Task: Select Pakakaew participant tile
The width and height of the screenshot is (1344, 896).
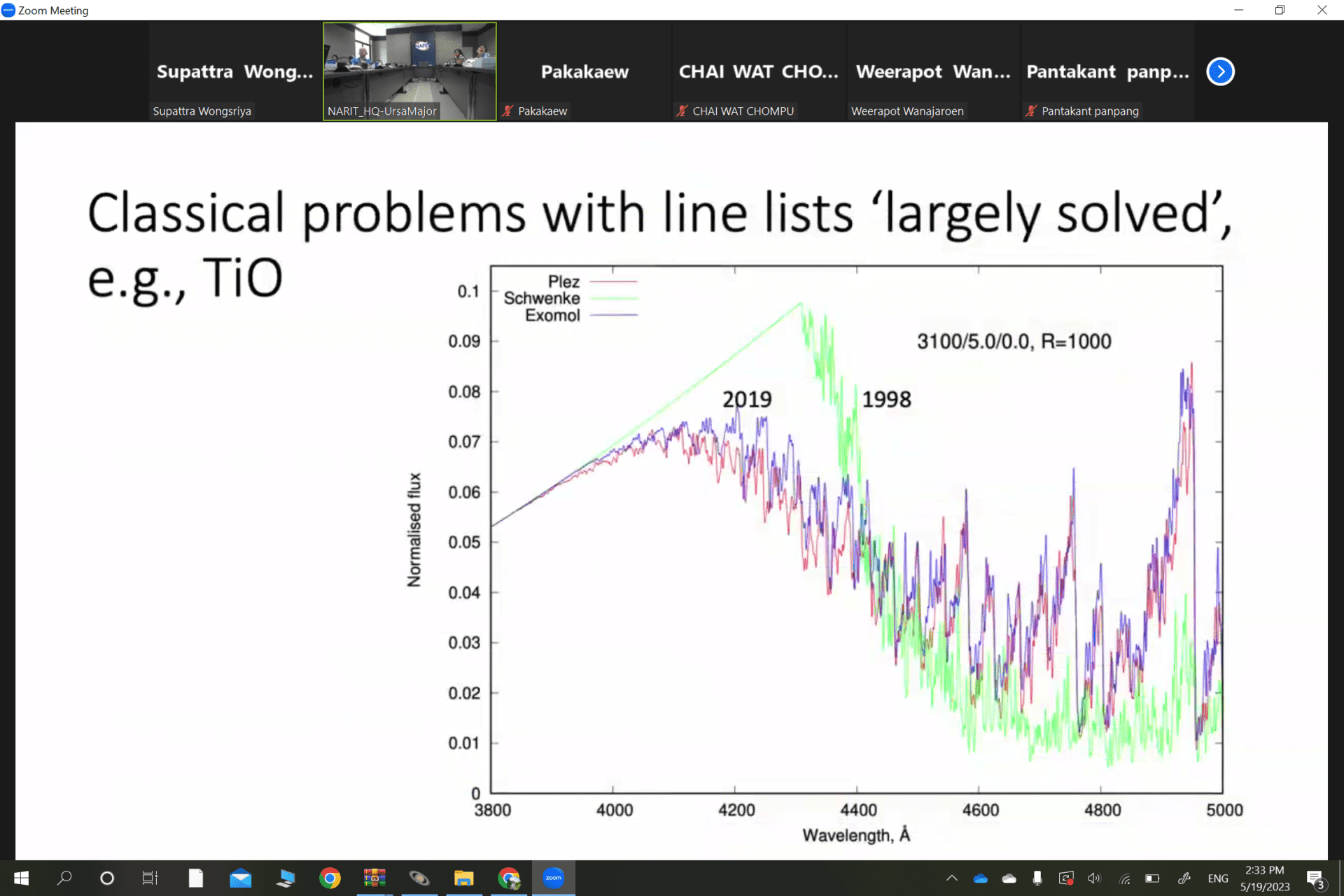Action: [584, 71]
